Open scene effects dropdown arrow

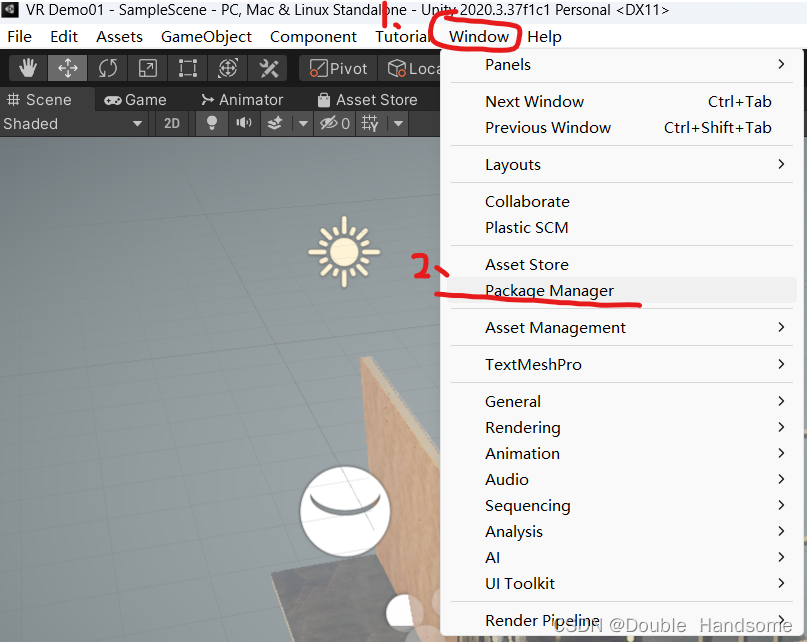pos(303,124)
